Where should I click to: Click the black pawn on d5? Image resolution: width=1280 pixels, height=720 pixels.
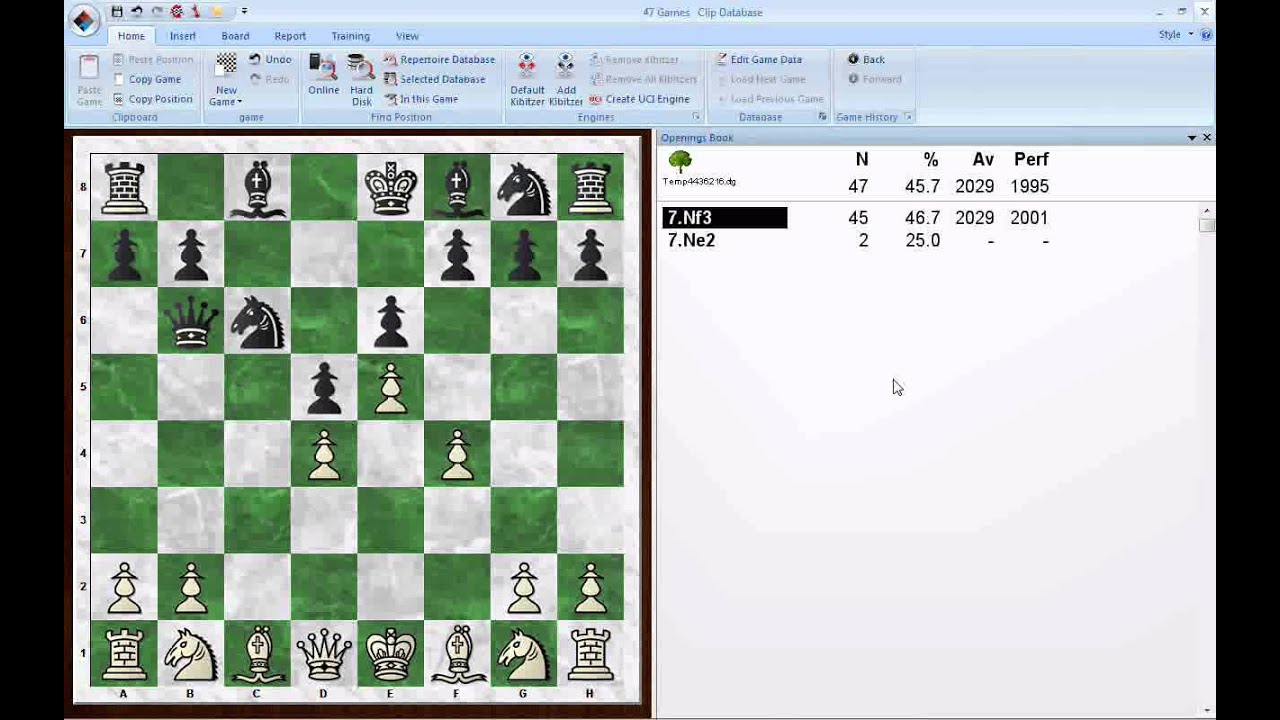[324, 387]
